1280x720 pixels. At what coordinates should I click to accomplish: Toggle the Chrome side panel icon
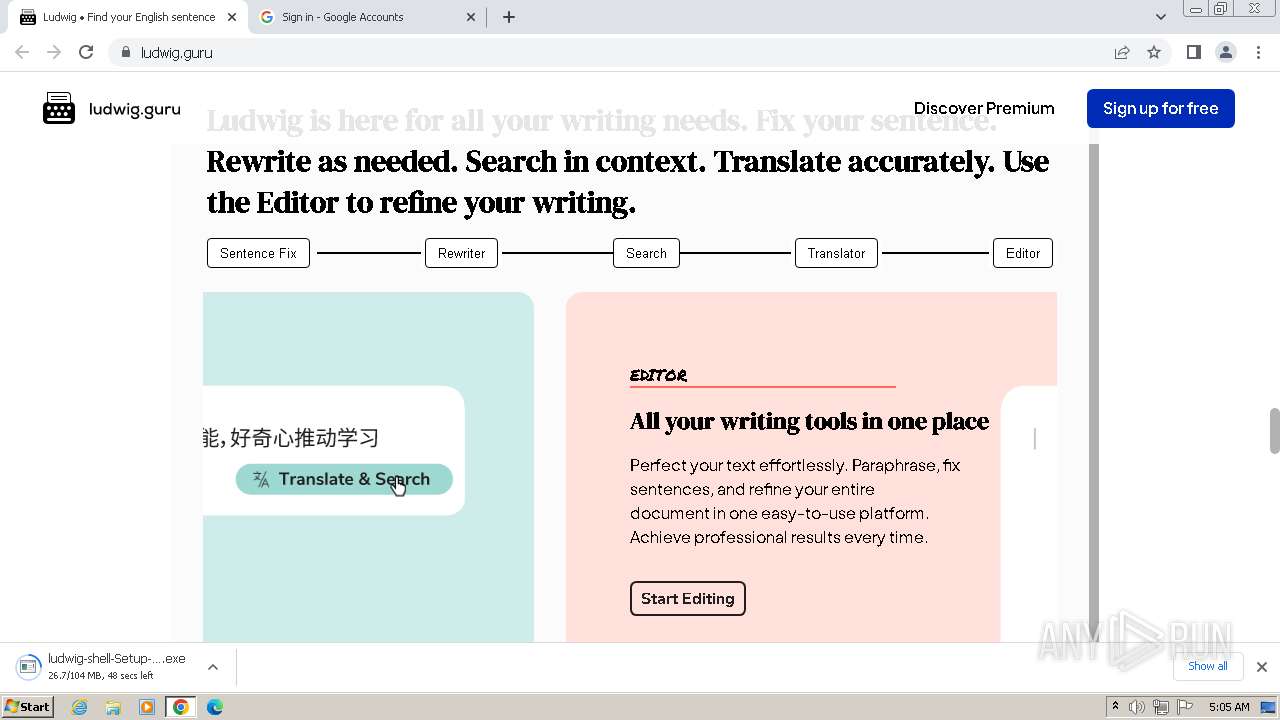pyautogui.click(x=1193, y=52)
